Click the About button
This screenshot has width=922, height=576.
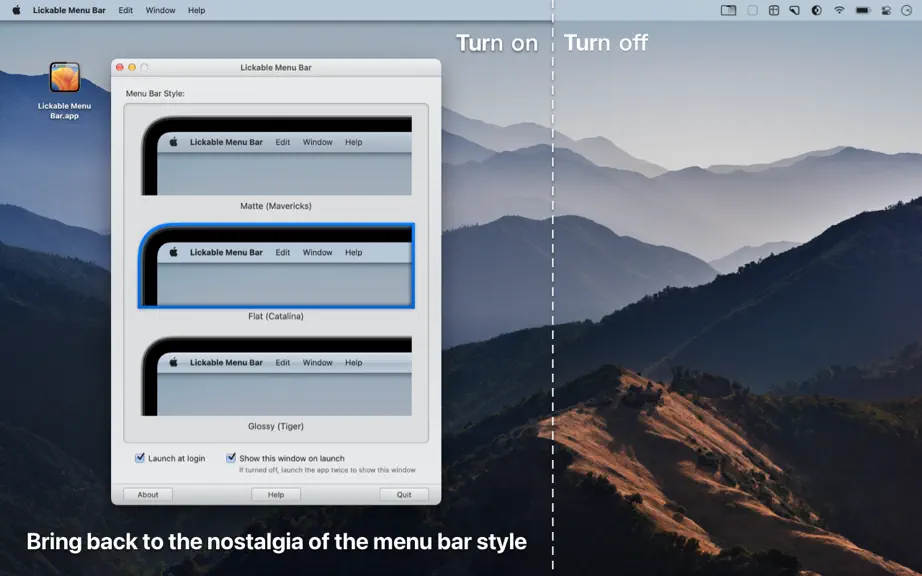tap(148, 494)
